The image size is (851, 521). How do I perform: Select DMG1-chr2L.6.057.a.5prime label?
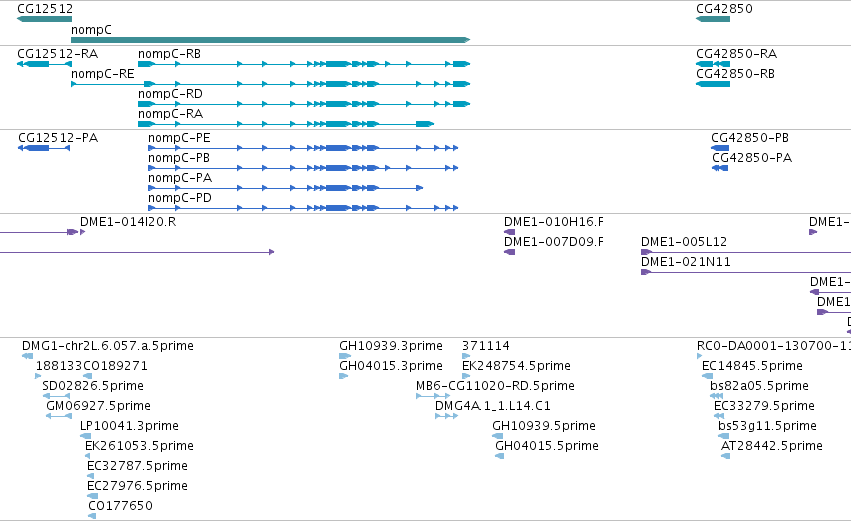point(107,346)
